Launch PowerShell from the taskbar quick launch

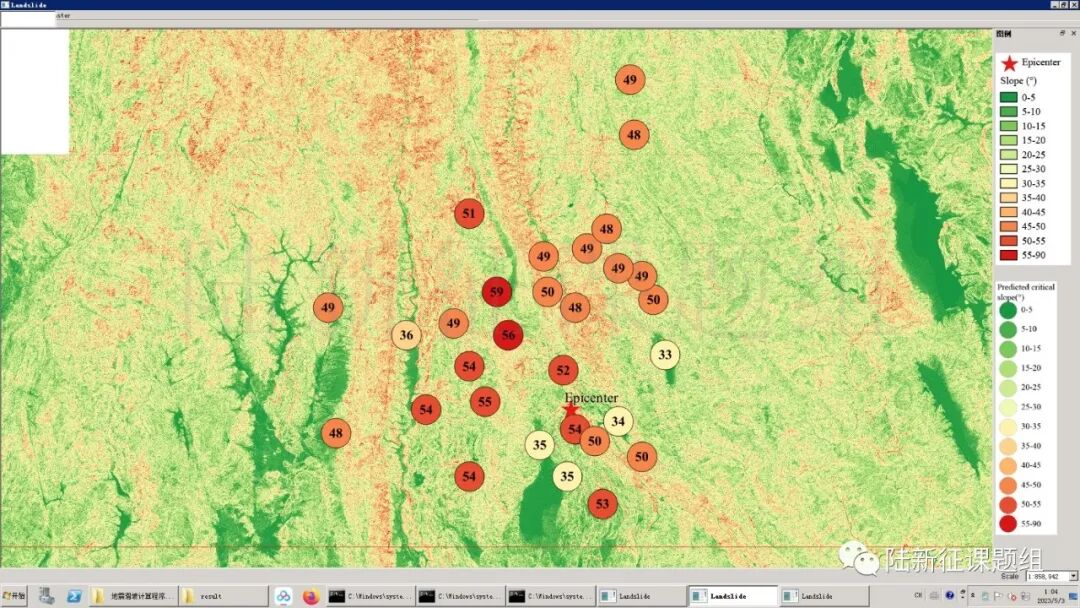pyautogui.click(x=74, y=596)
